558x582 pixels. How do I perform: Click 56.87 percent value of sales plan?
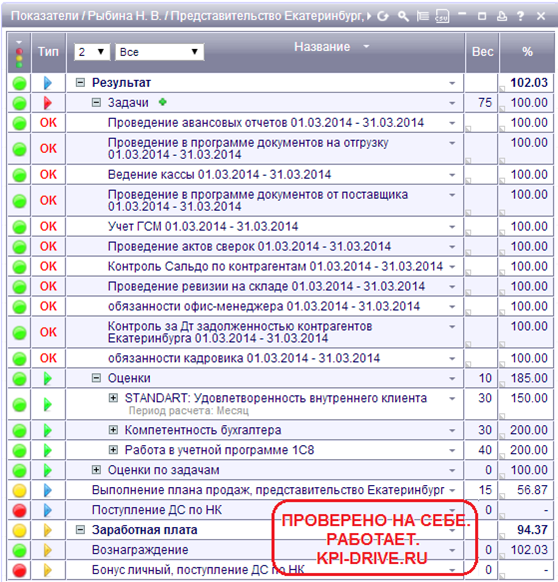tap(532, 490)
